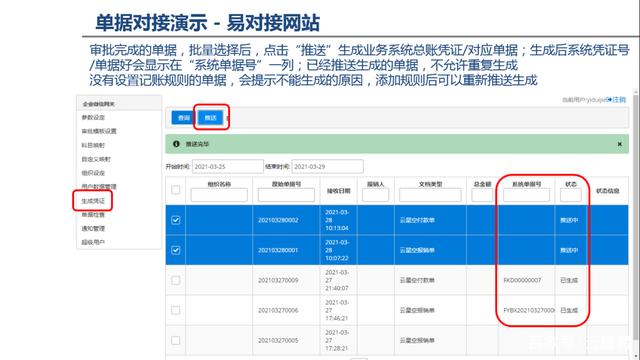Click the start date field 2021-03-25
This screenshot has height=360, width=640.
coord(227,167)
